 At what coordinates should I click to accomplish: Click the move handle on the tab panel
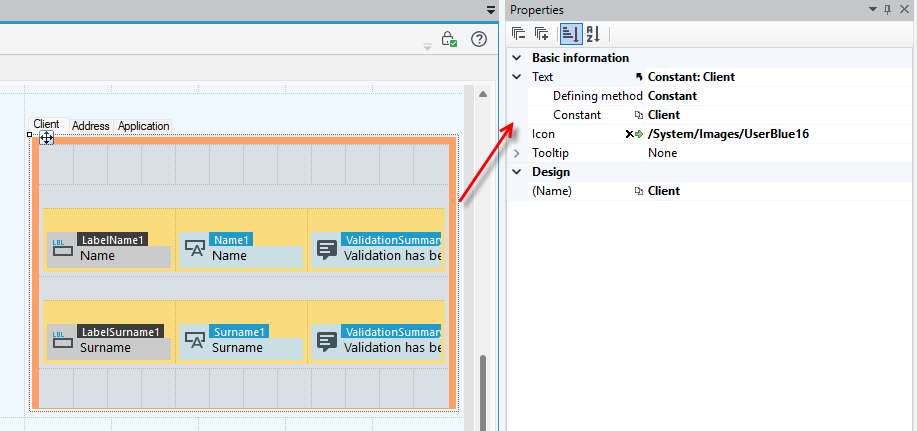click(x=46, y=138)
